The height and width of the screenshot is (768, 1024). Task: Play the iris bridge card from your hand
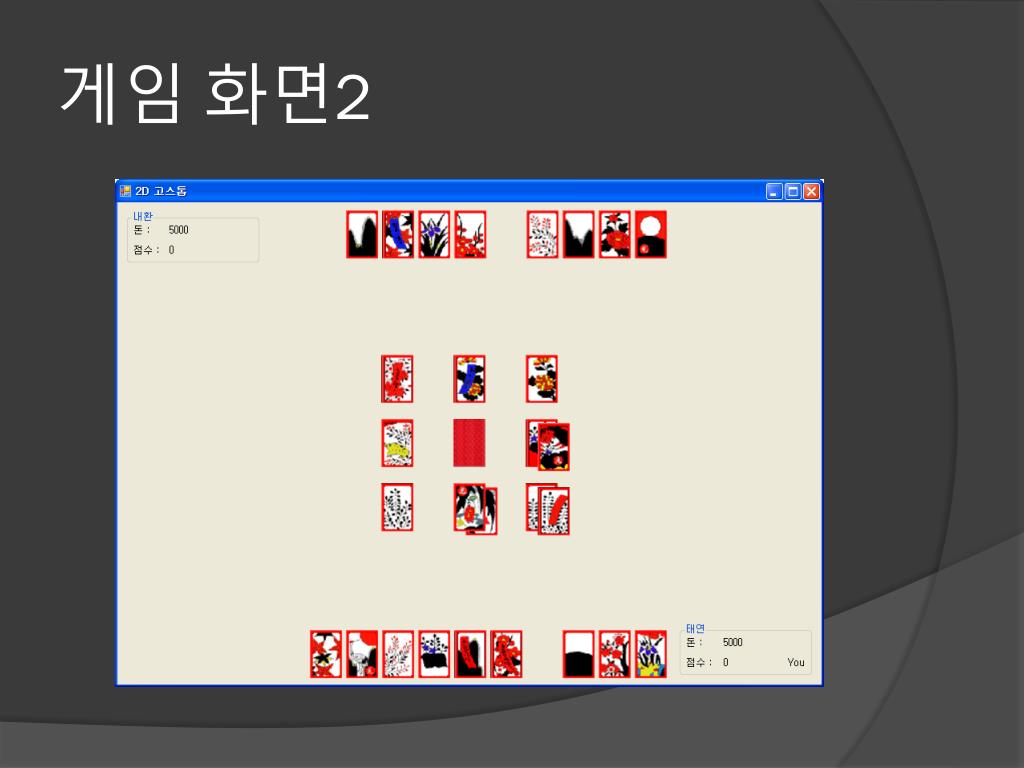click(650, 654)
